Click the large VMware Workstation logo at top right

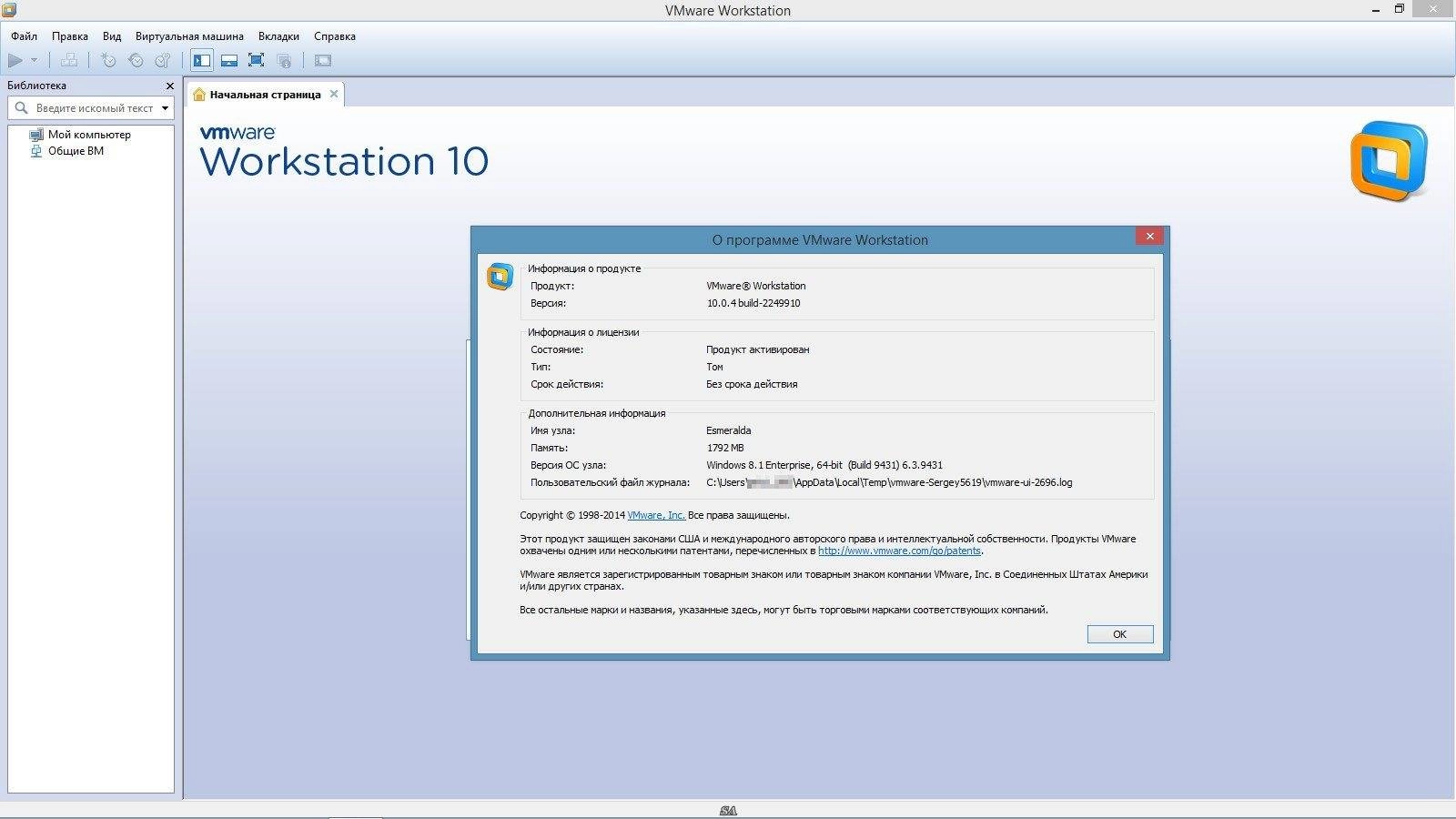click(1389, 161)
